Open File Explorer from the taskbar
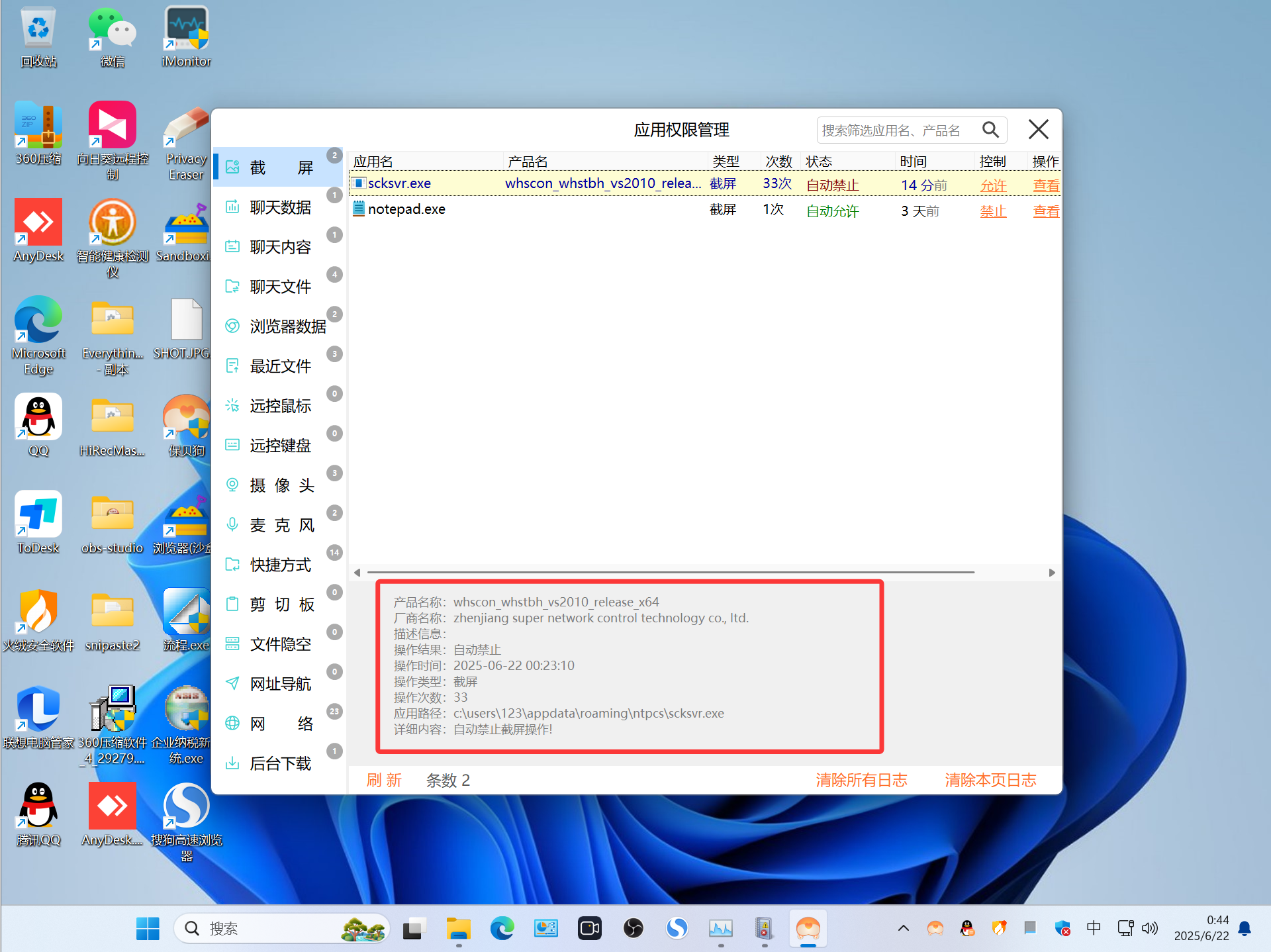Image resolution: width=1271 pixels, height=952 pixels. 458,928
